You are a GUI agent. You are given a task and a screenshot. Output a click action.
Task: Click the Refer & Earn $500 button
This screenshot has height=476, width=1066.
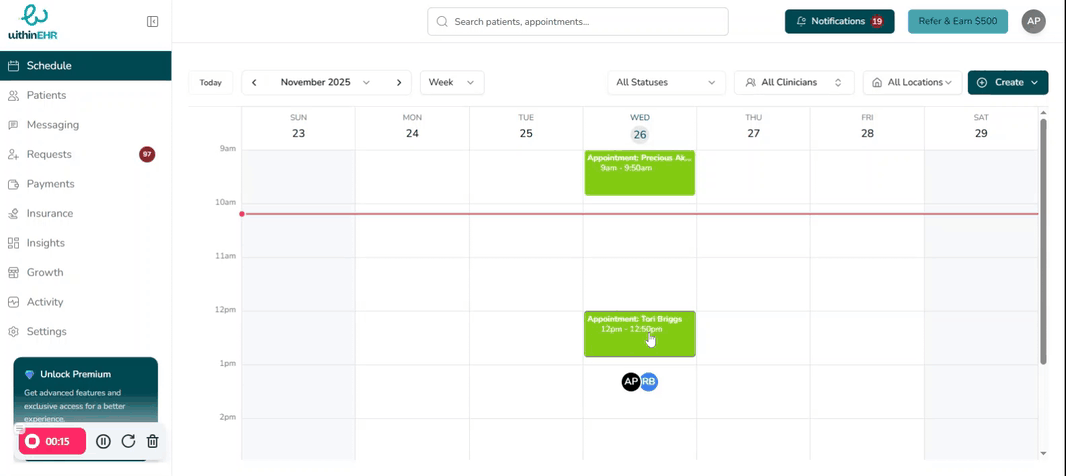(957, 21)
